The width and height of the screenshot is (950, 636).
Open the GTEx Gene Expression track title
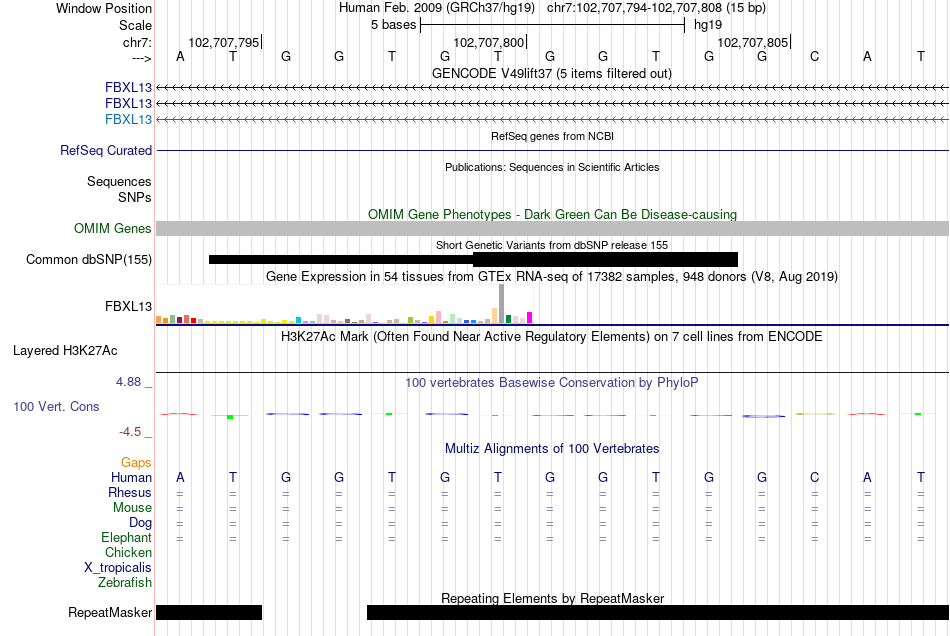click(x=552, y=277)
